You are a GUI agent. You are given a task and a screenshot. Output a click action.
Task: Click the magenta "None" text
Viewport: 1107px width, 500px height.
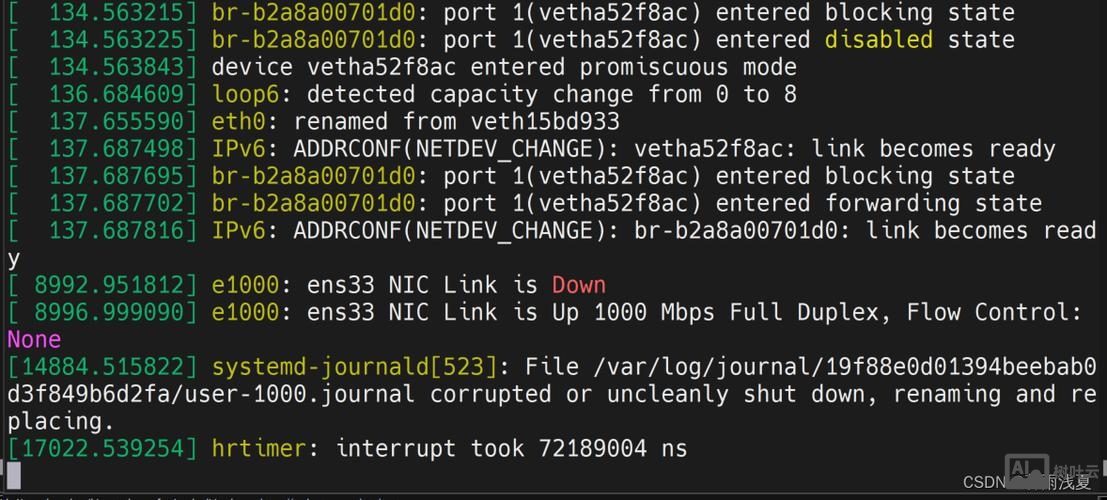pos(34,340)
